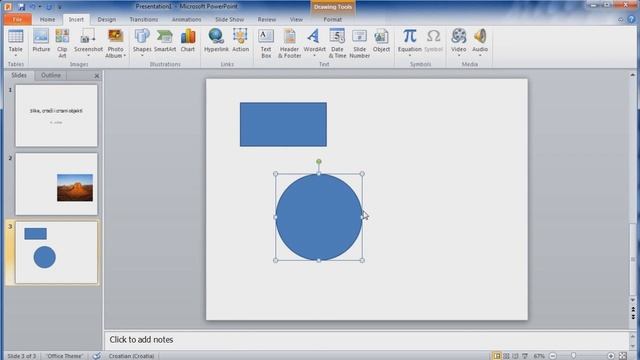Select slide 3 thumbnail
This screenshot has width=640, height=360.
coord(56,252)
